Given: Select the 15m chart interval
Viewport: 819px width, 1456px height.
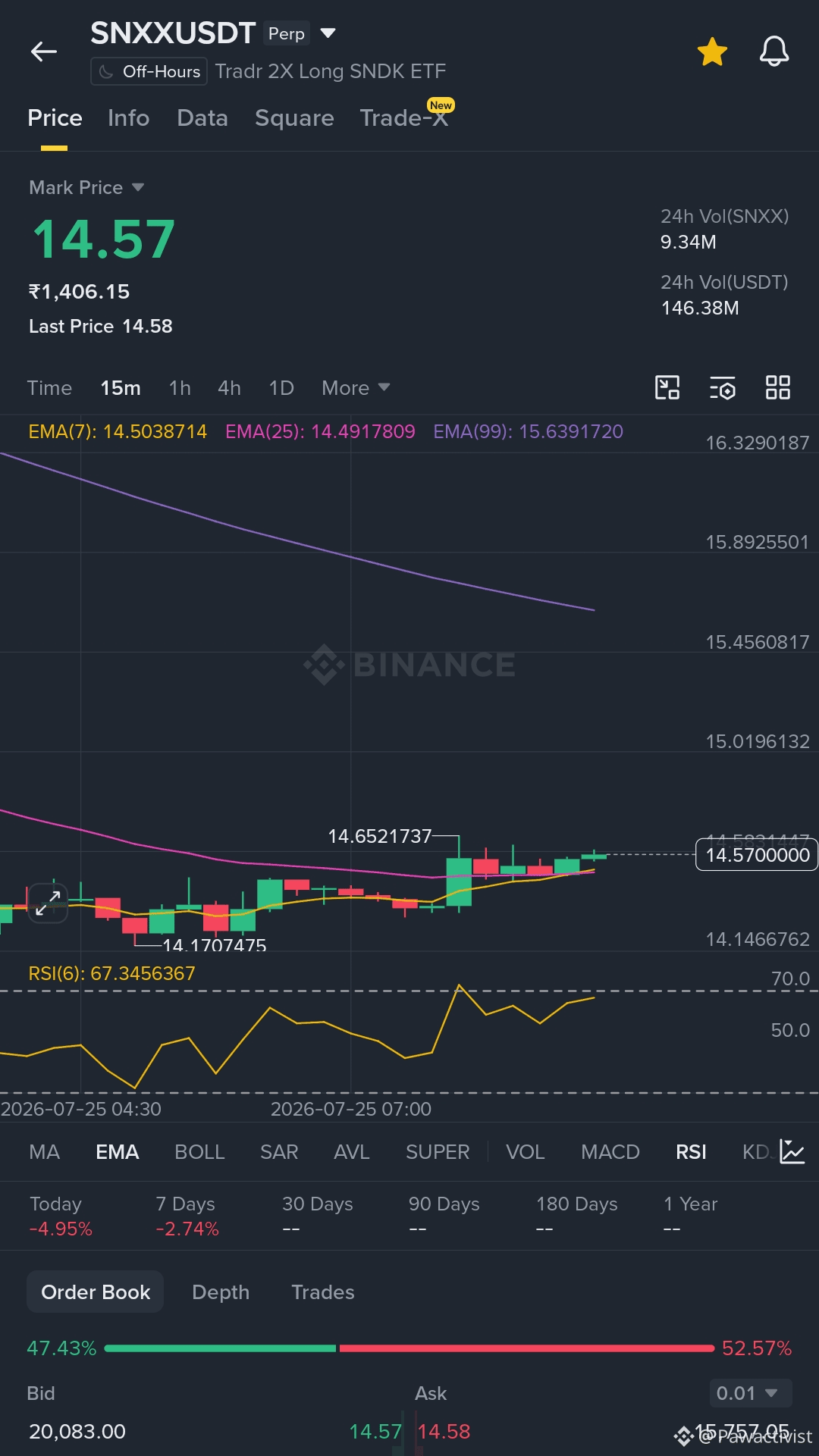Looking at the screenshot, I should pos(120,388).
